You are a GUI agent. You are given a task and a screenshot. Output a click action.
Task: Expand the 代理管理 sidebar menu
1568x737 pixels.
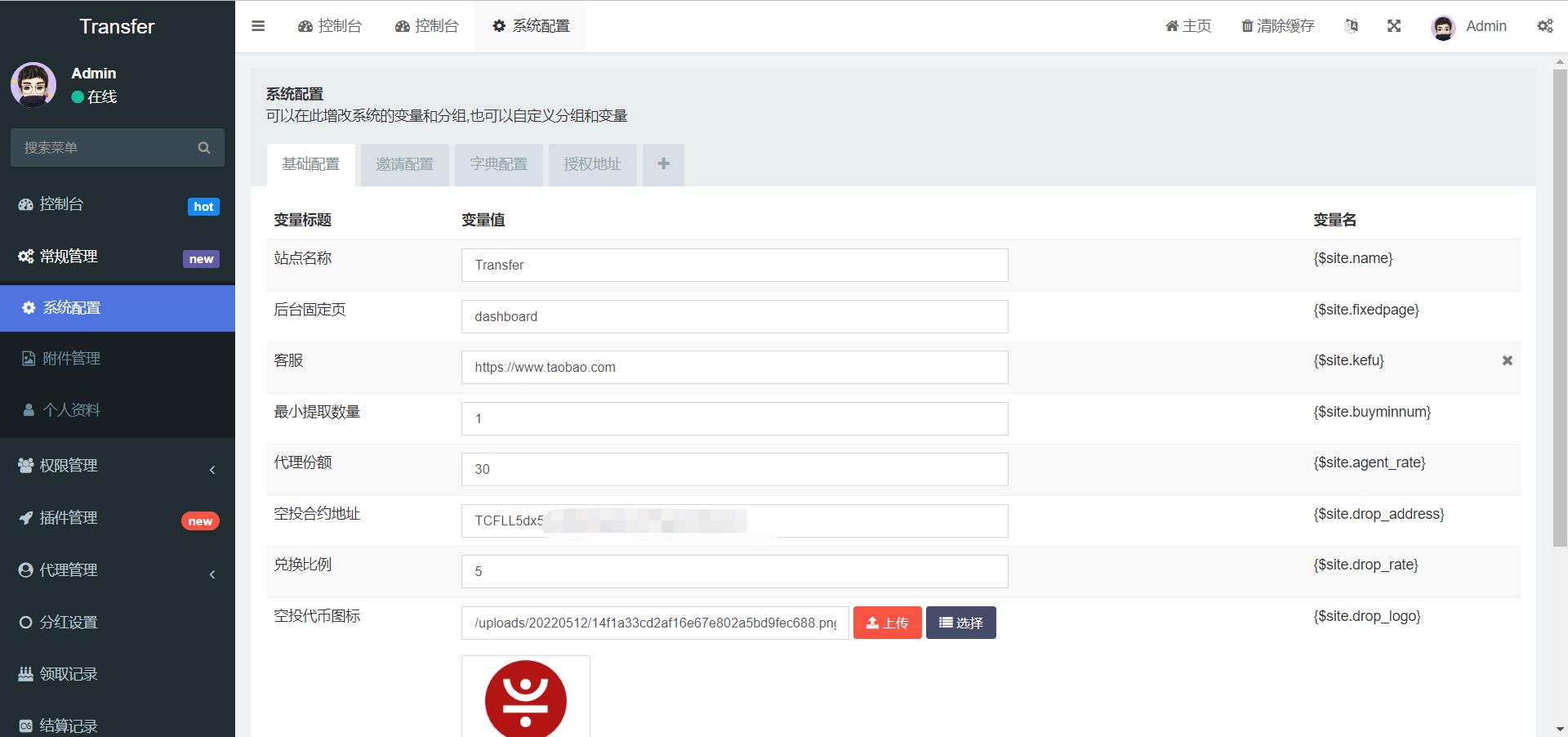tap(118, 570)
